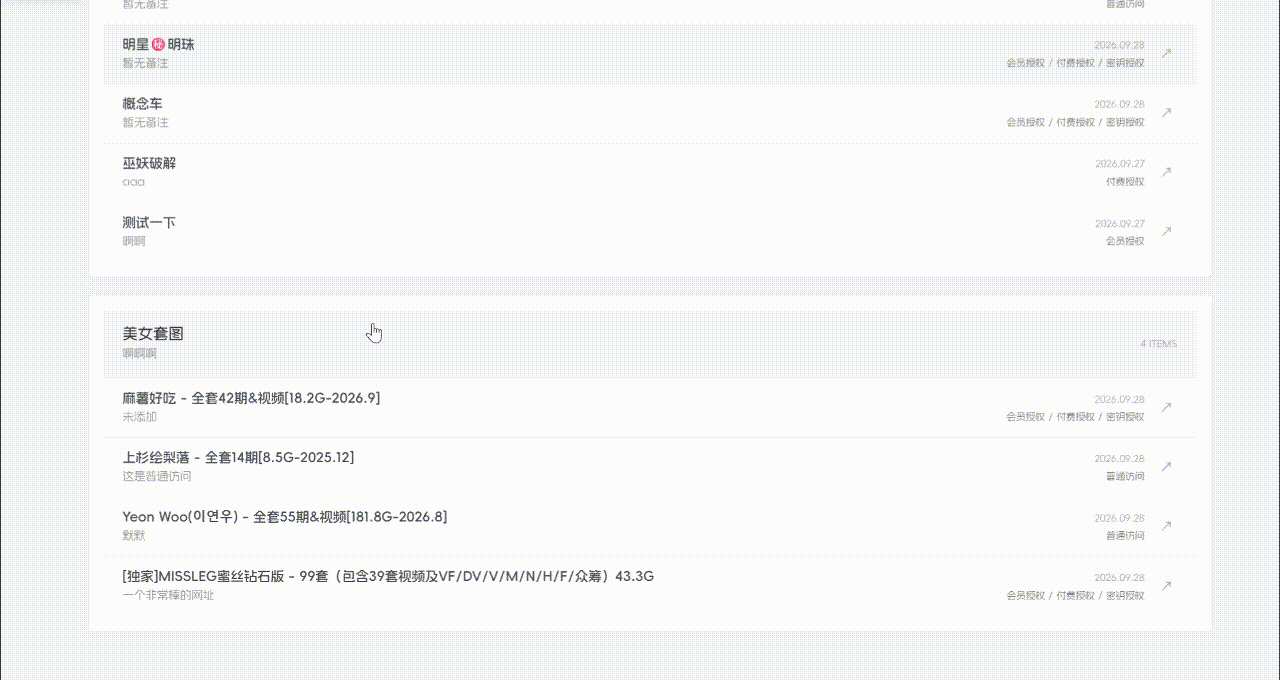
Task: Open the arrow icon for MISSLEG蜜丝钻石版 entry
Action: point(1166,585)
